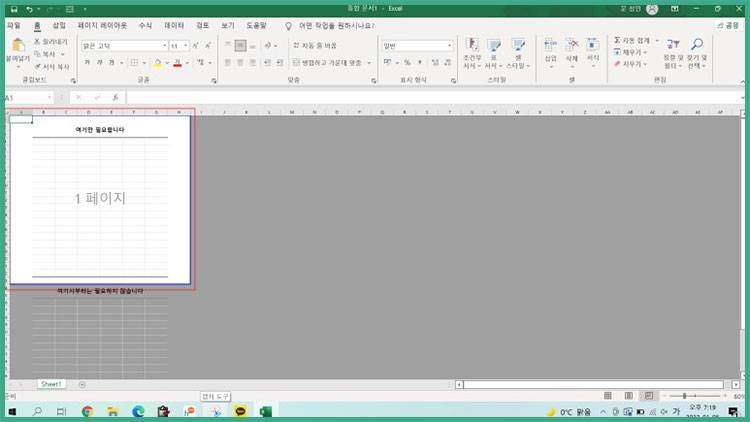The image size is (750, 422).
Task: Toggle Wrap Text (자동 줄 바꿈)
Action: point(315,45)
